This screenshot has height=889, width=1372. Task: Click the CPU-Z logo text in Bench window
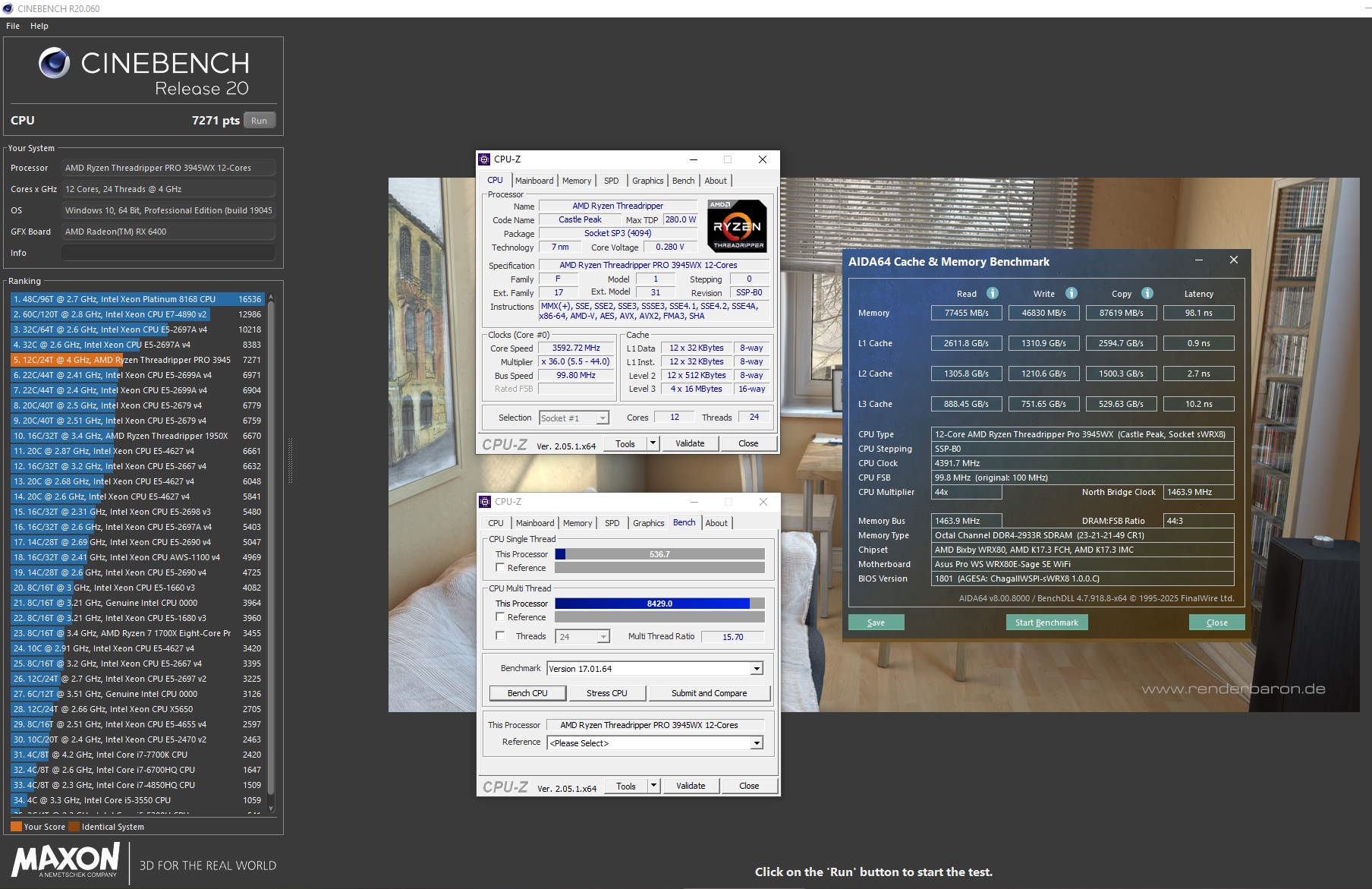coord(505,787)
